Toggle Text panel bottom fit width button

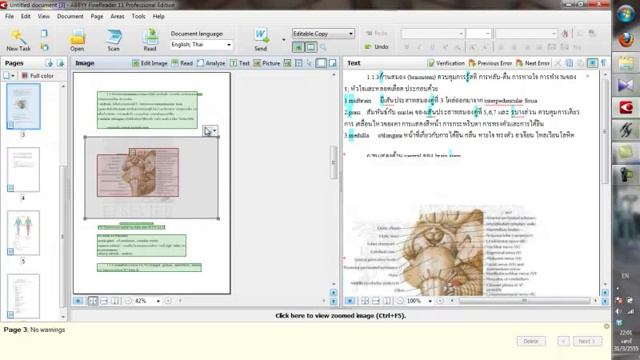click(376, 301)
